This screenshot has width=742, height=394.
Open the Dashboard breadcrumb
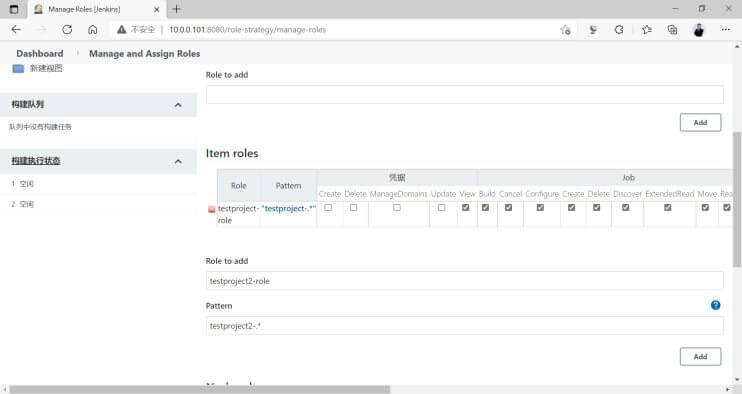[40, 53]
